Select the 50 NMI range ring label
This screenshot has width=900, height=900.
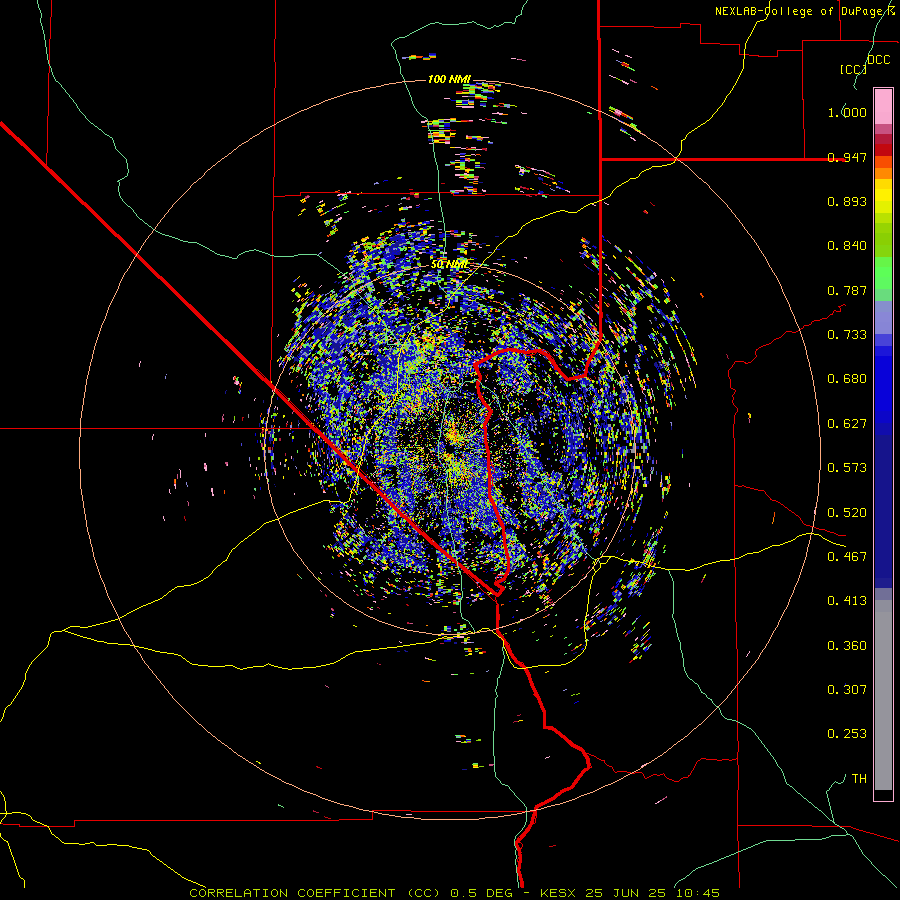pyautogui.click(x=449, y=264)
